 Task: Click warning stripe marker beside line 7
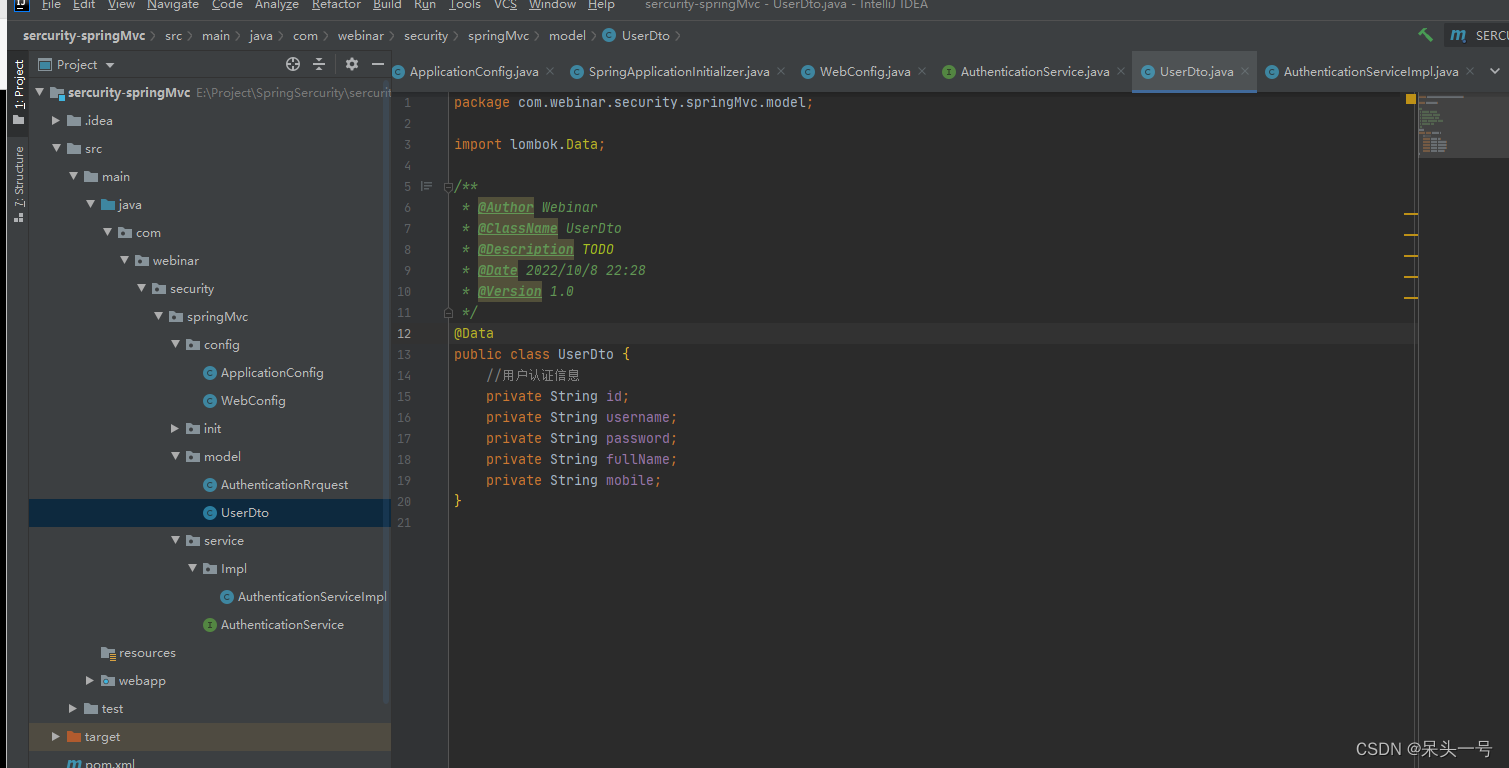click(1411, 234)
